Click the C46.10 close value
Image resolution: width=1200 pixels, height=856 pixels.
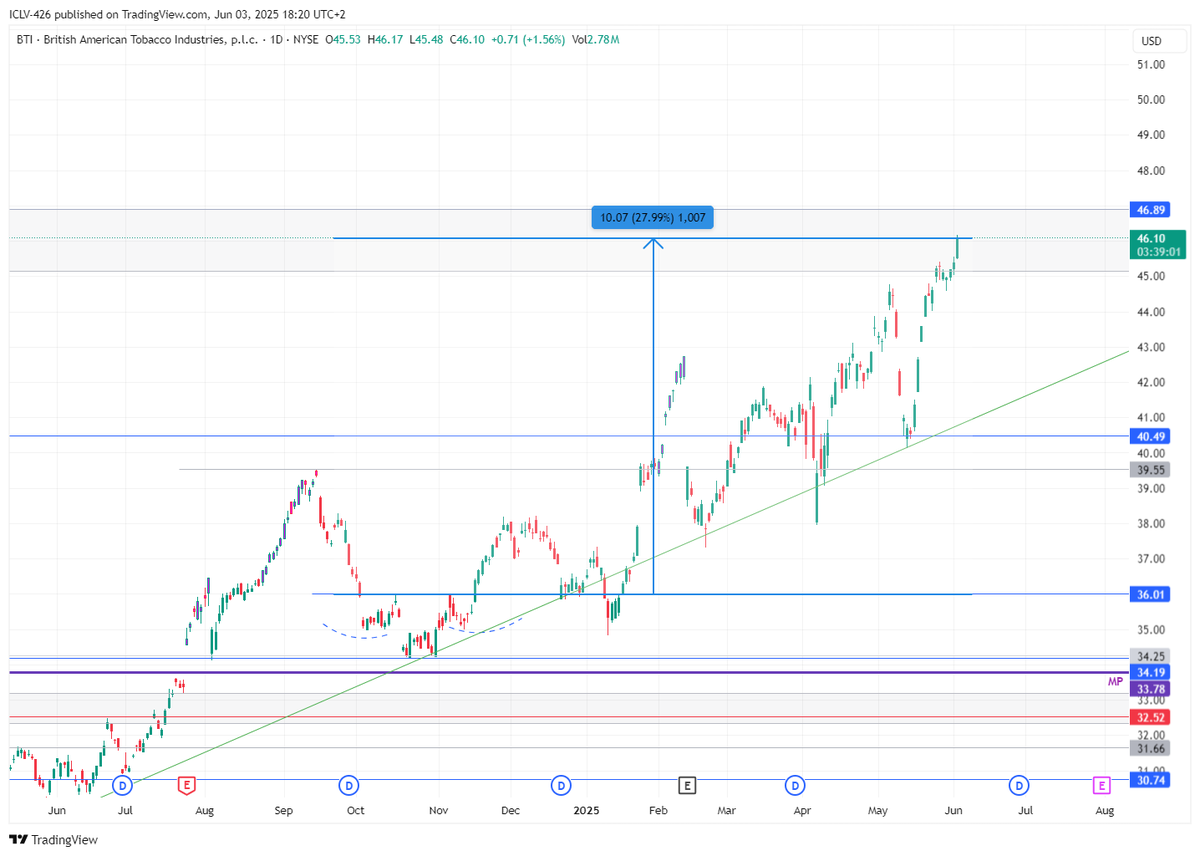pyautogui.click(x=466, y=40)
